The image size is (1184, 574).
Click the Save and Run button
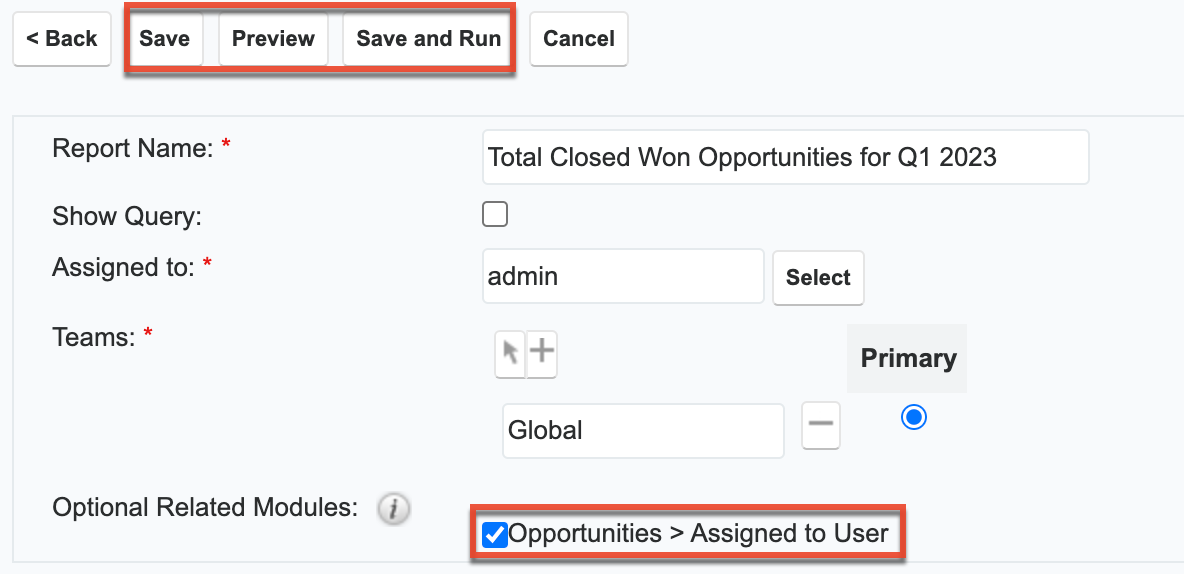(x=428, y=39)
